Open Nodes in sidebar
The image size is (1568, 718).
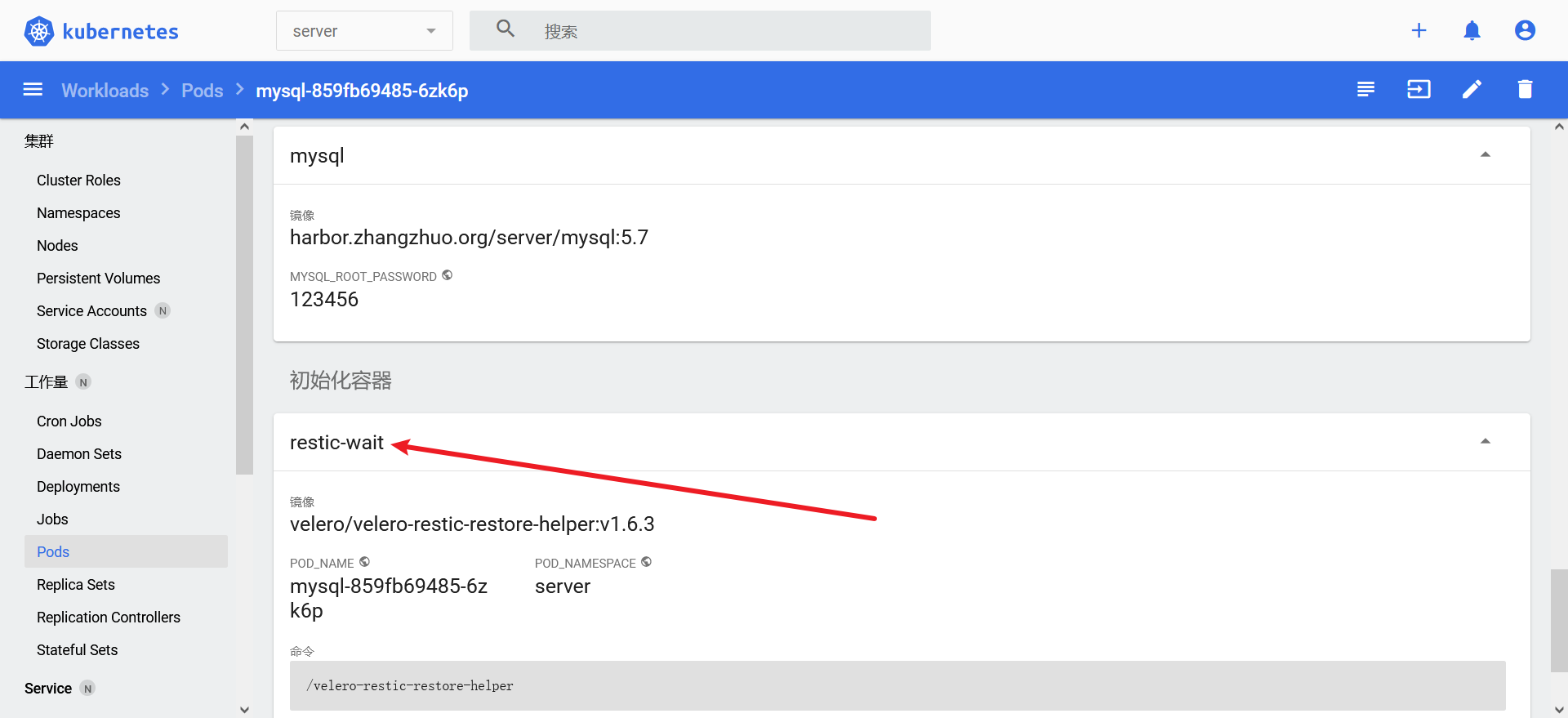[x=57, y=245]
